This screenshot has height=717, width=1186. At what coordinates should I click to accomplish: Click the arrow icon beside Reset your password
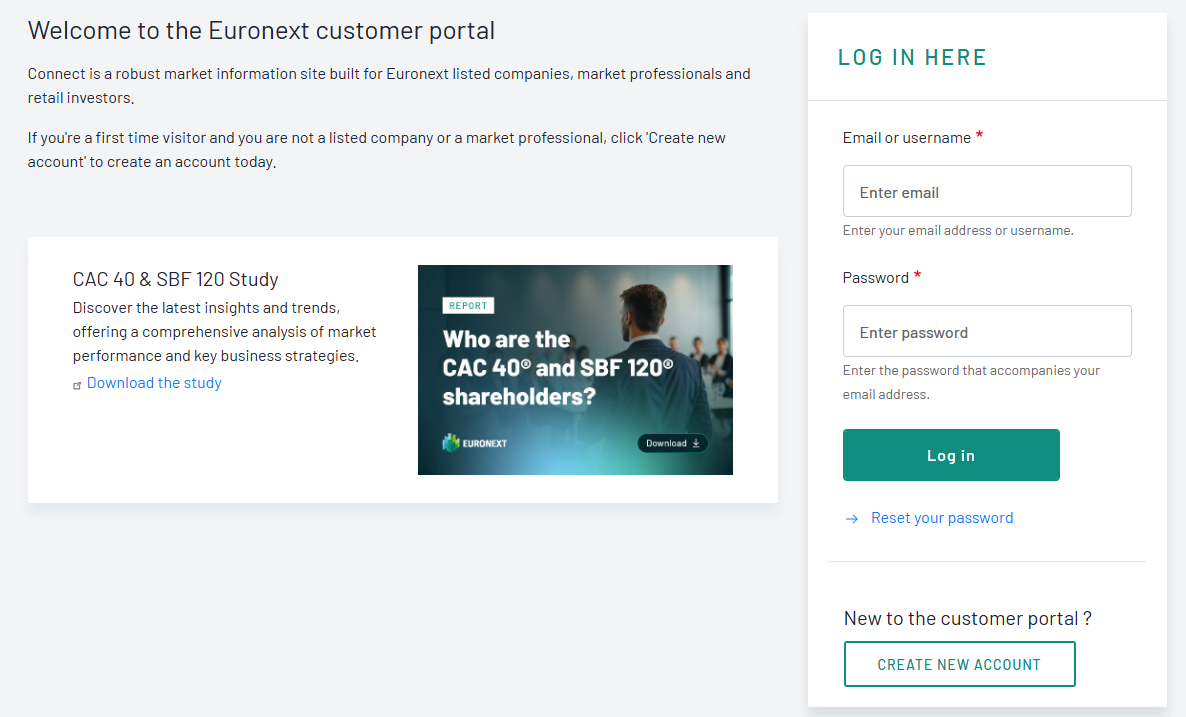tap(852, 519)
